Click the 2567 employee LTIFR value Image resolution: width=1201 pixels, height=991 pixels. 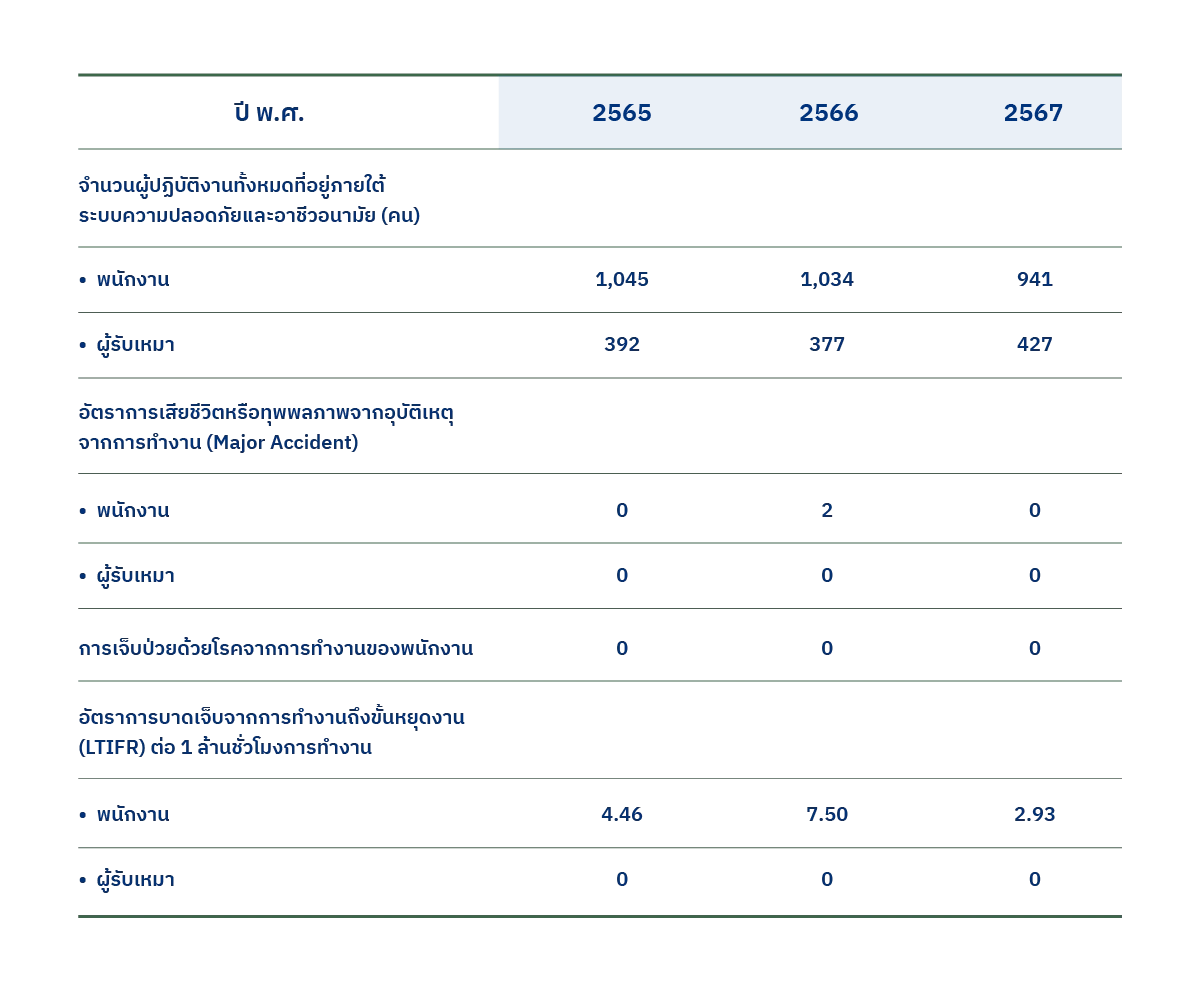point(1035,815)
